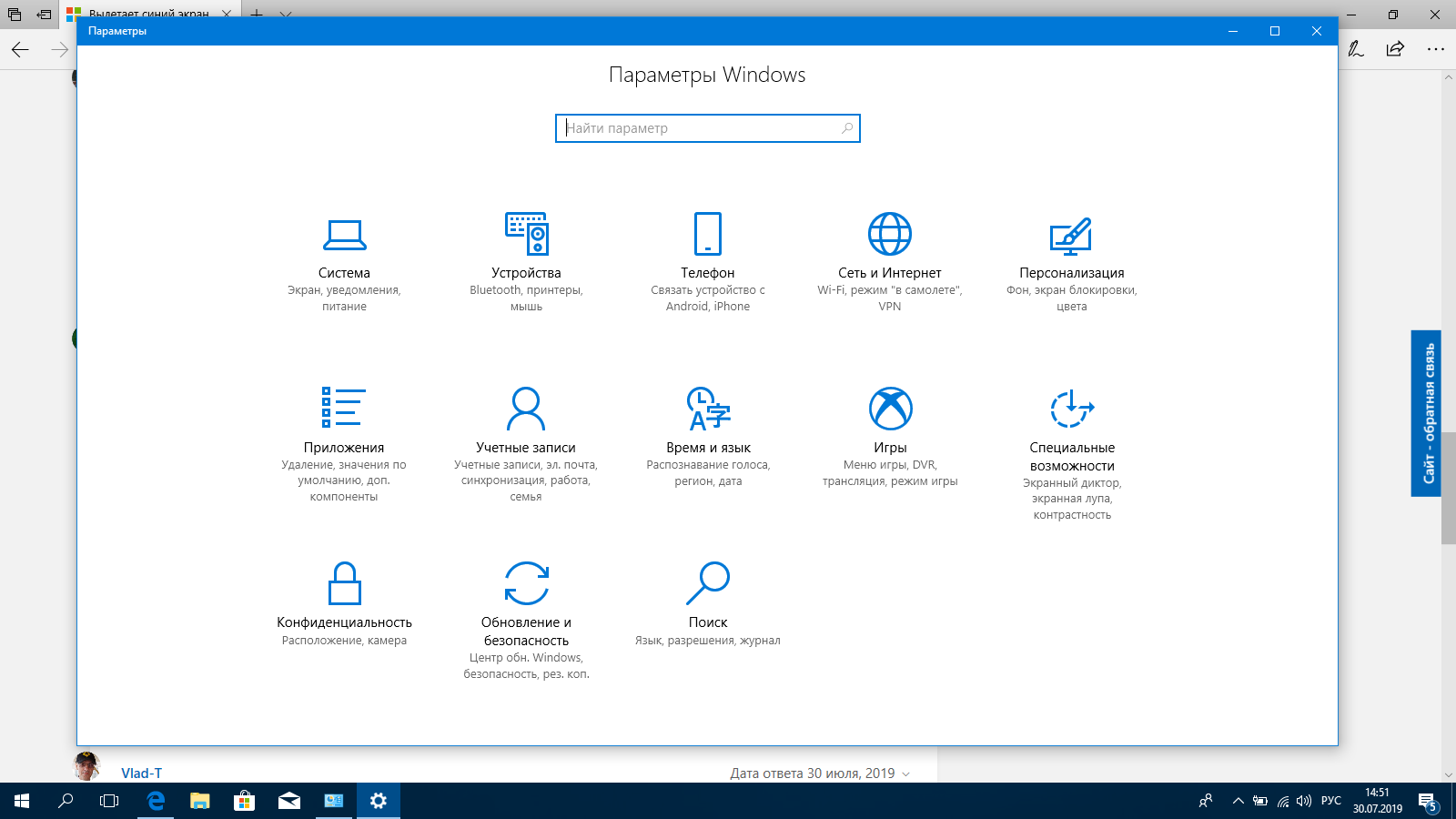Open the Учетные записи person icon

pos(526,409)
